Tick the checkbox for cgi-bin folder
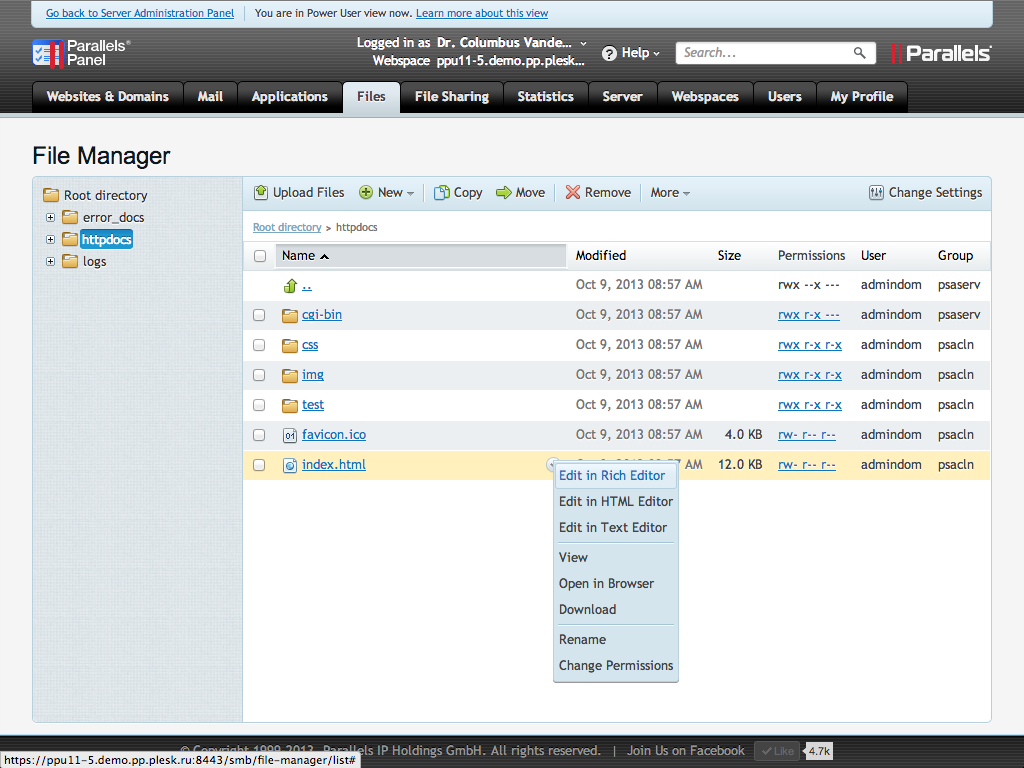 (259, 315)
